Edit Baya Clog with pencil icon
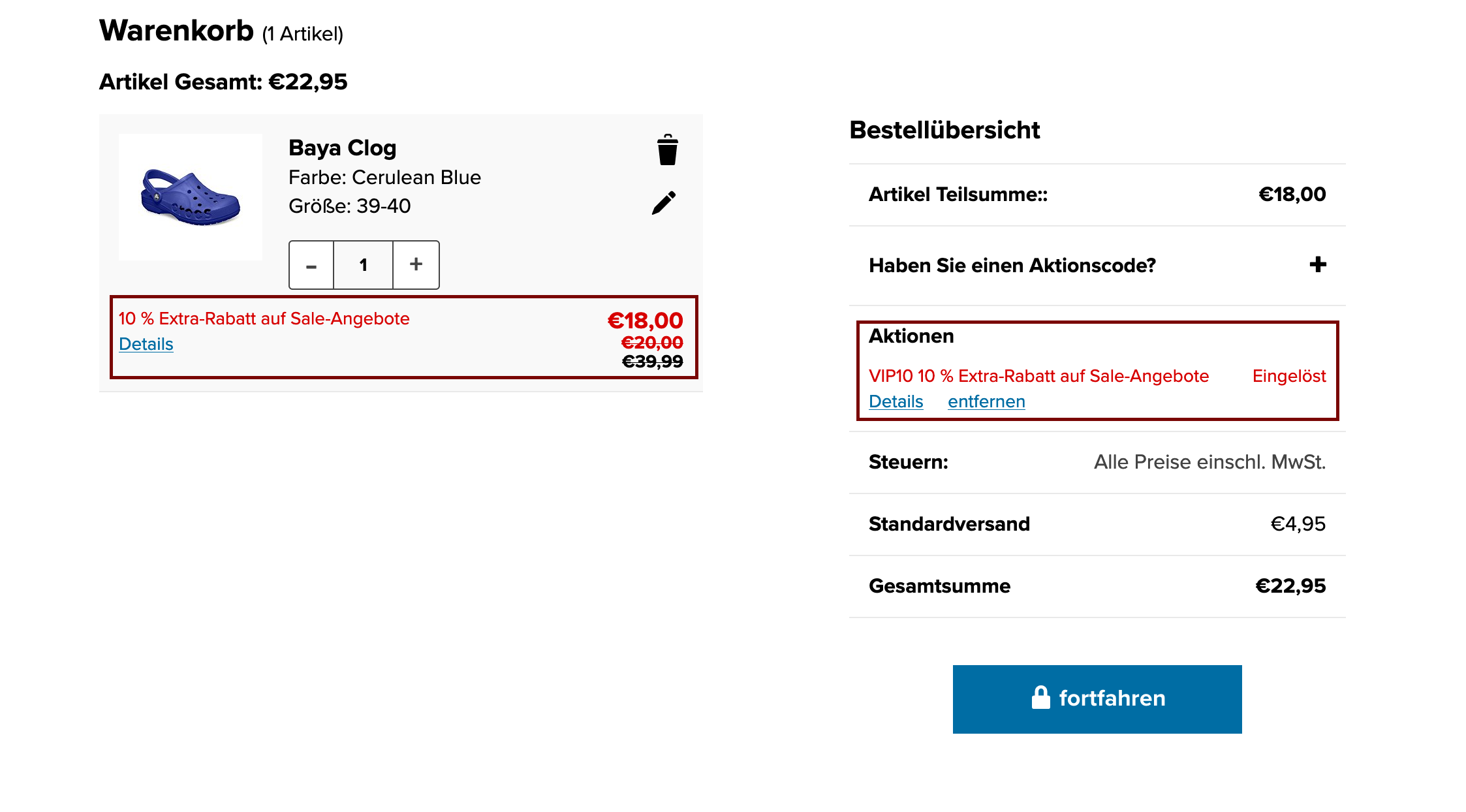Viewport: 1466px width, 812px height. point(664,203)
